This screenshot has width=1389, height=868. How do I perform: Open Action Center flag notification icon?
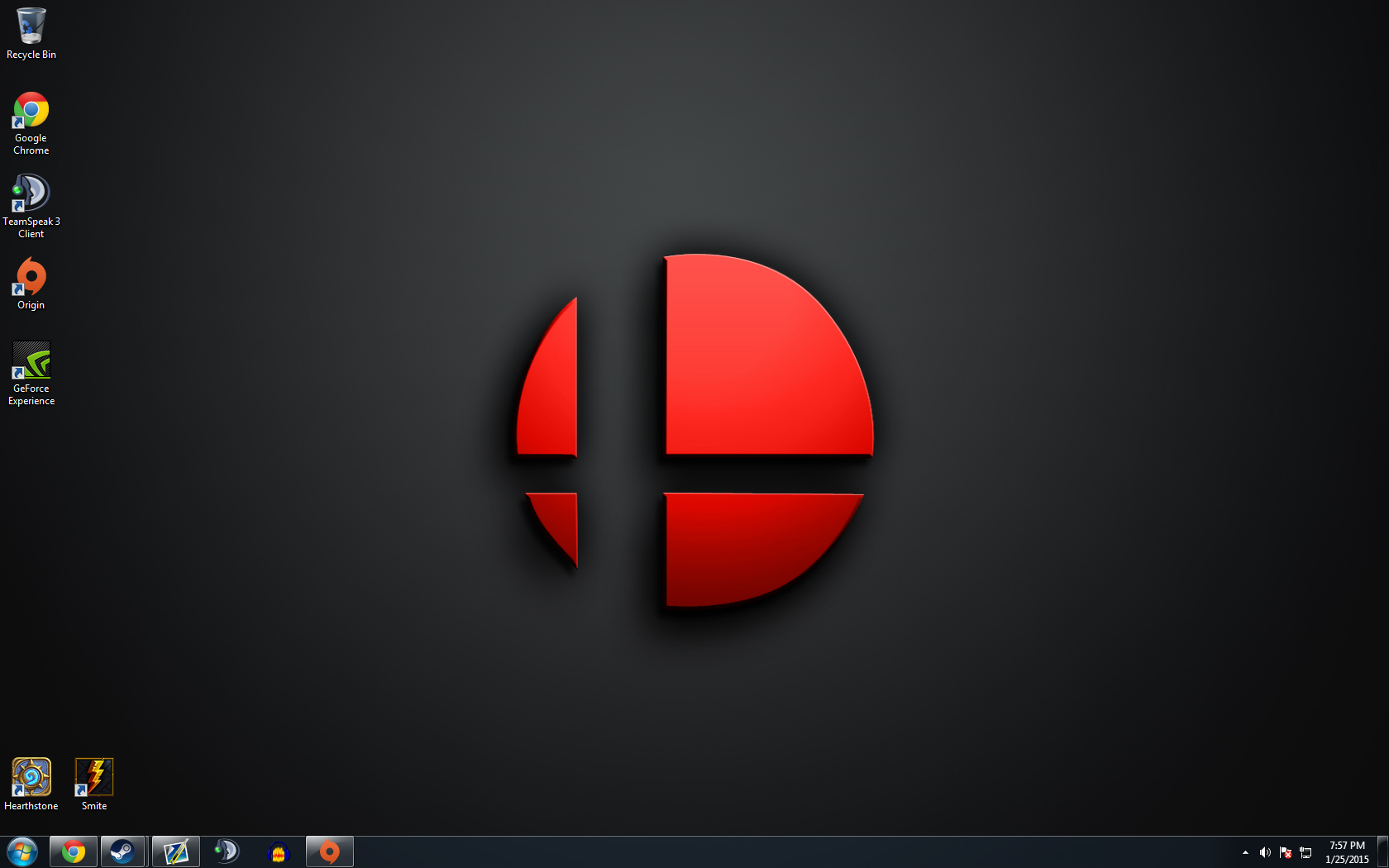tap(1286, 852)
